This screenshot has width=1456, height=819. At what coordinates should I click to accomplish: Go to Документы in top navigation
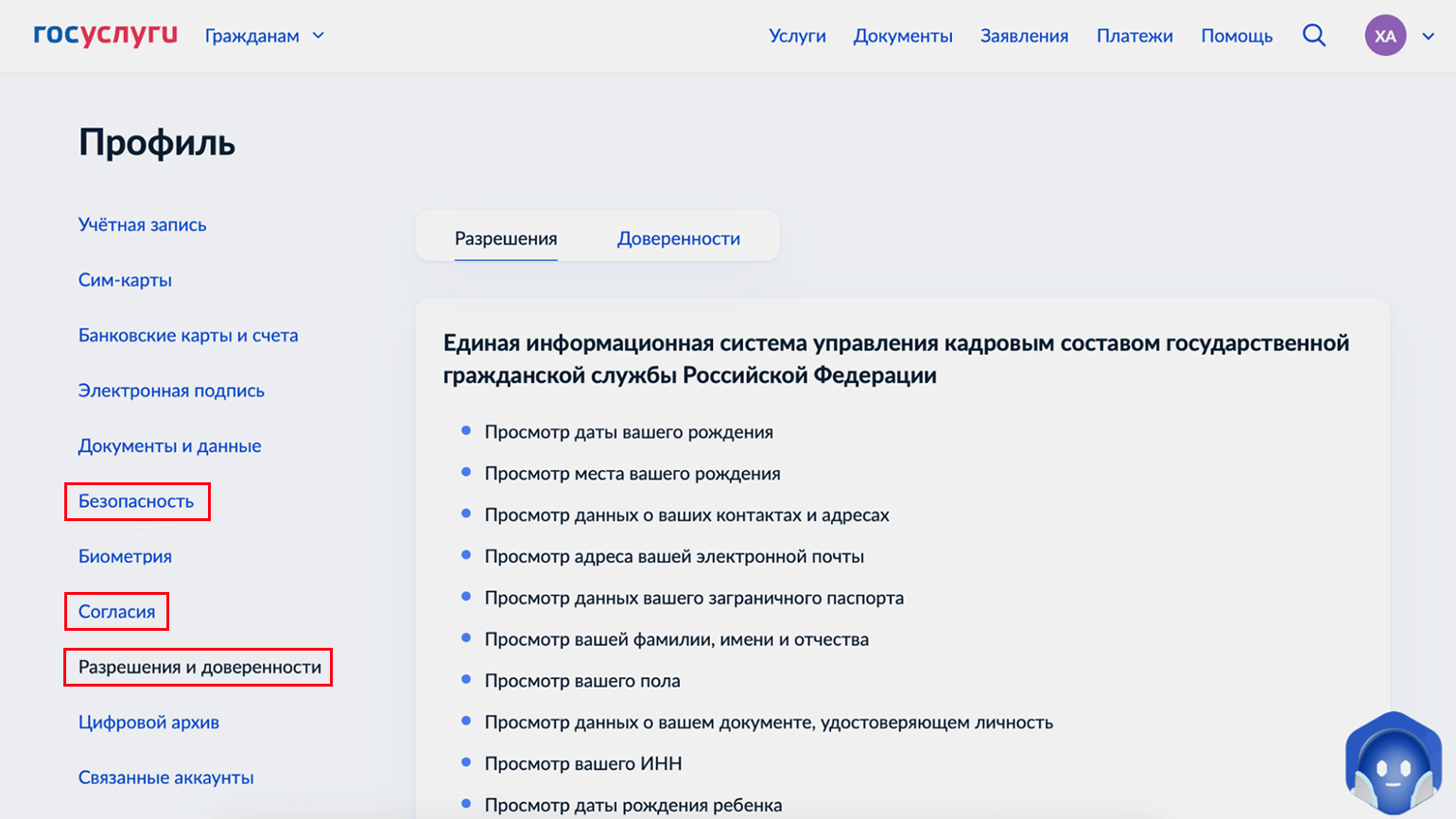pos(902,36)
